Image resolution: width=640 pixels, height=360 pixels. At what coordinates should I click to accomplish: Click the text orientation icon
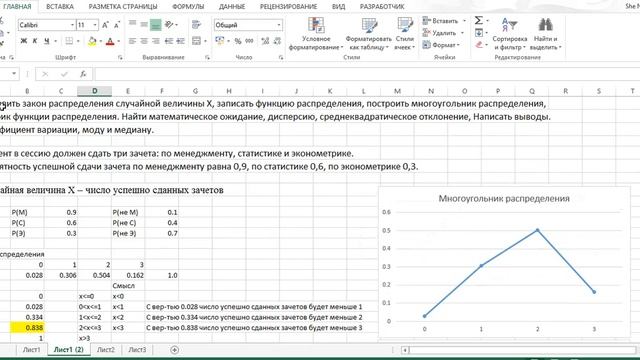pyautogui.click(x=169, y=24)
